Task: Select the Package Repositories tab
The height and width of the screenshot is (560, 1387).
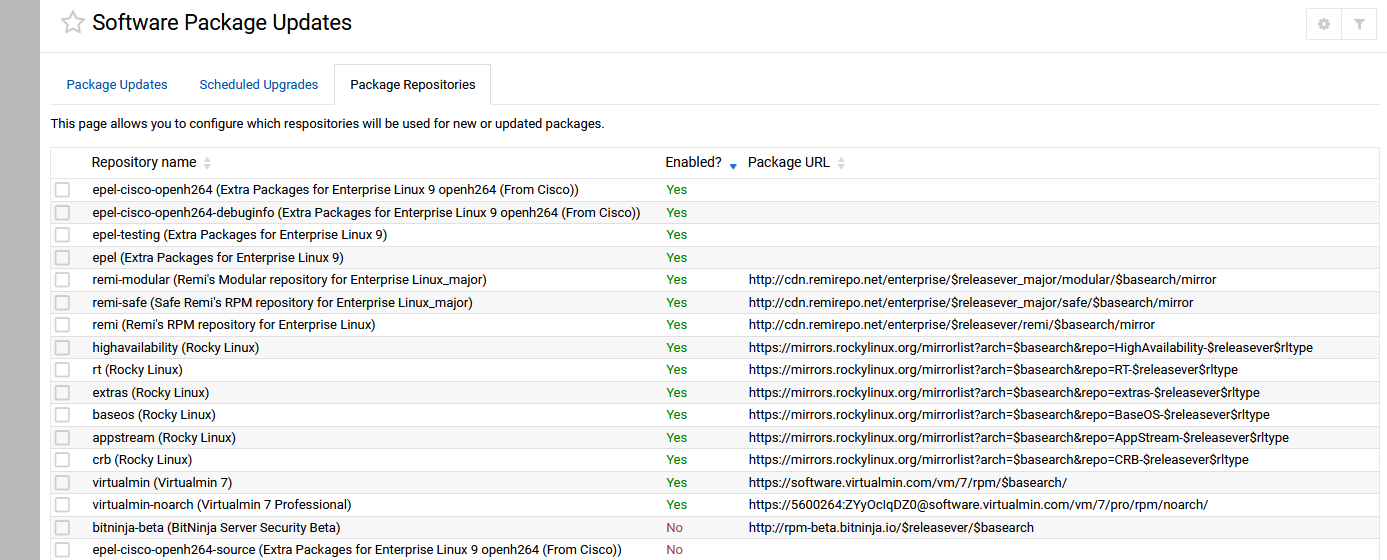Action: 412,85
